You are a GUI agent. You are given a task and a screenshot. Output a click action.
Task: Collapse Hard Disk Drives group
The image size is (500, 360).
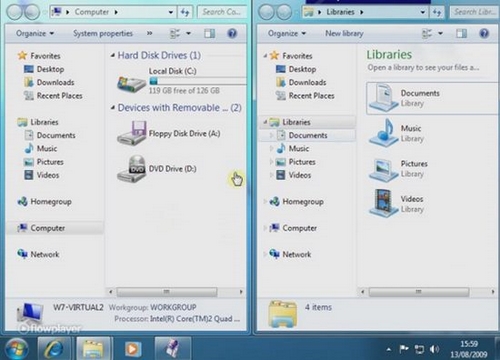[x=113, y=55]
